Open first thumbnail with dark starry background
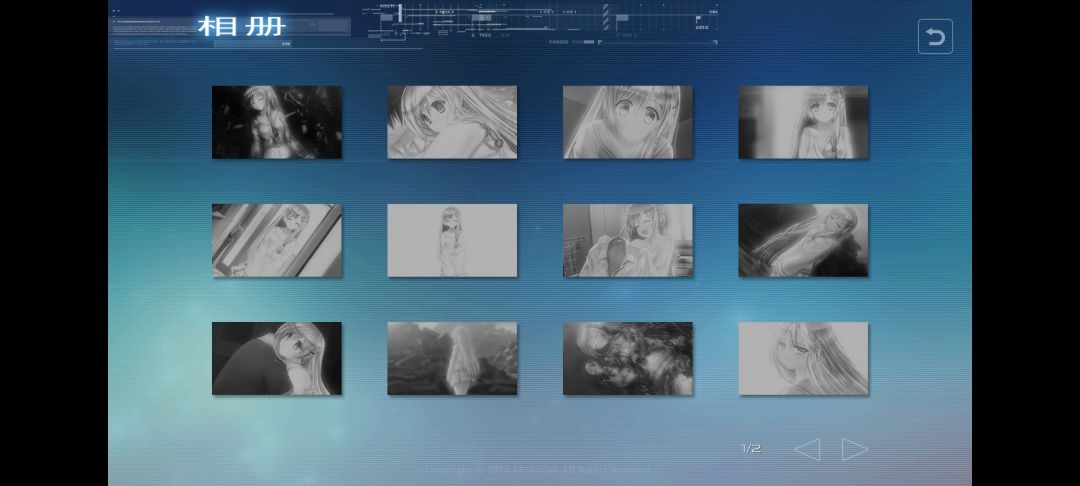The image size is (1080, 486). [277, 123]
